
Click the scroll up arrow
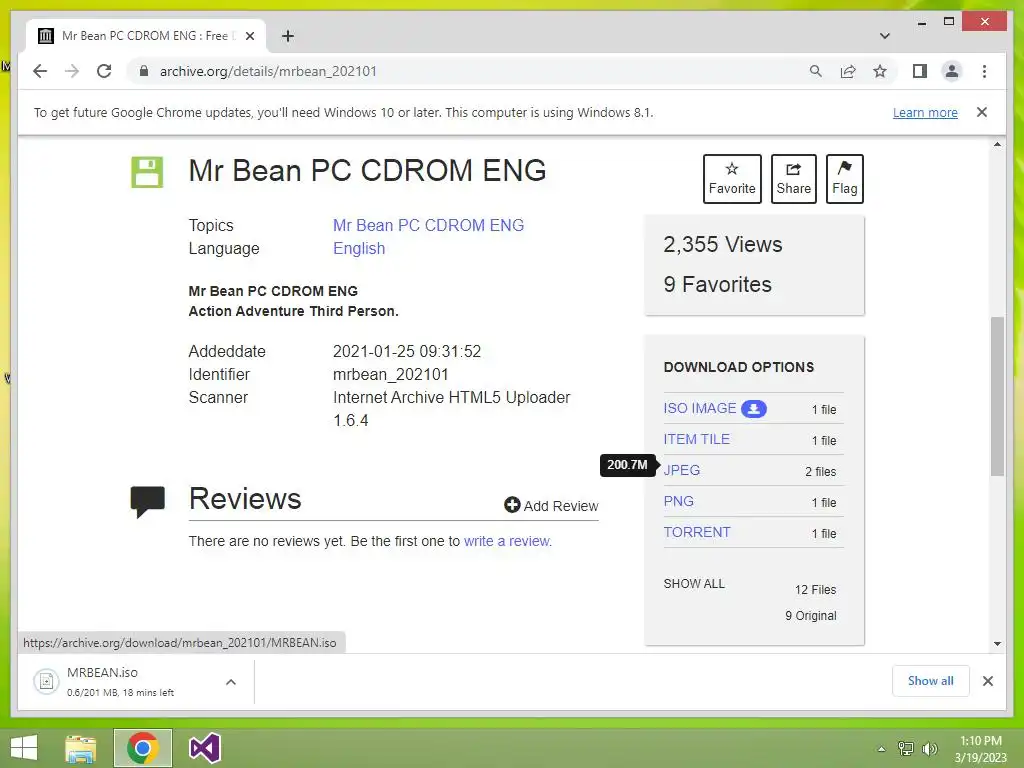(x=997, y=144)
